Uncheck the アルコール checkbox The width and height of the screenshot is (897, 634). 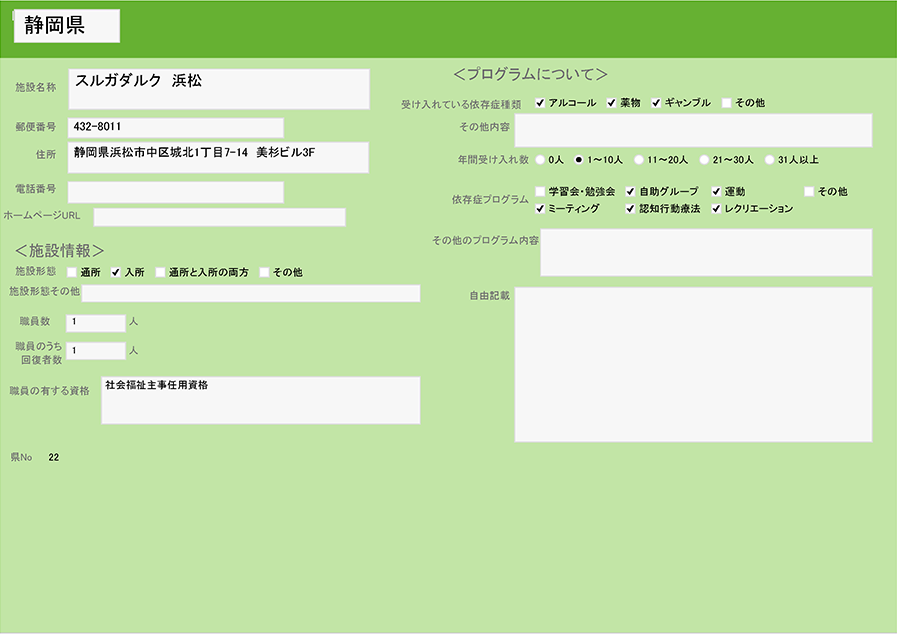click(x=541, y=103)
